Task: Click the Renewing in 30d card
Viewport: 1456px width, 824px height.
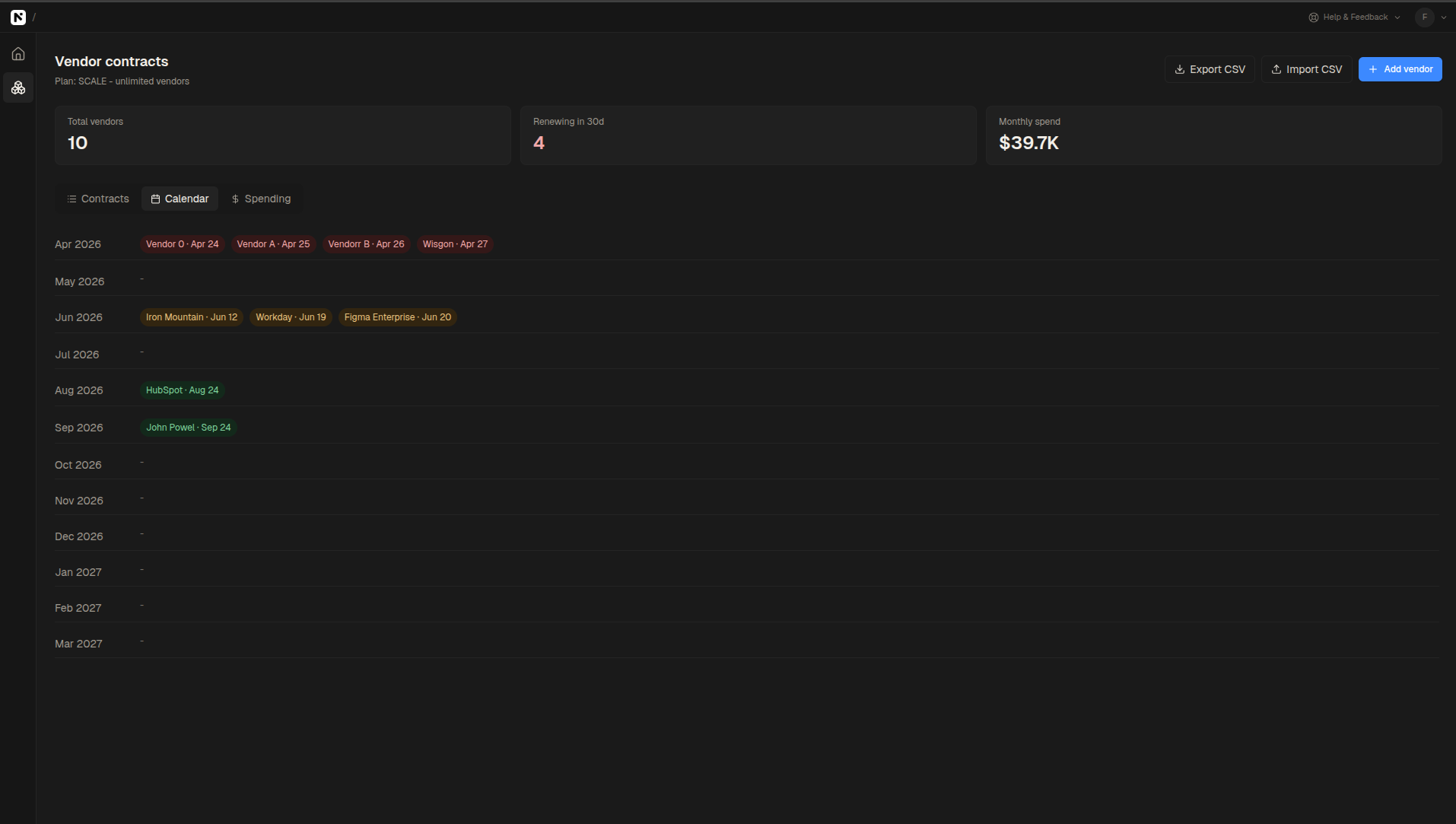Action: tap(749, 135)
